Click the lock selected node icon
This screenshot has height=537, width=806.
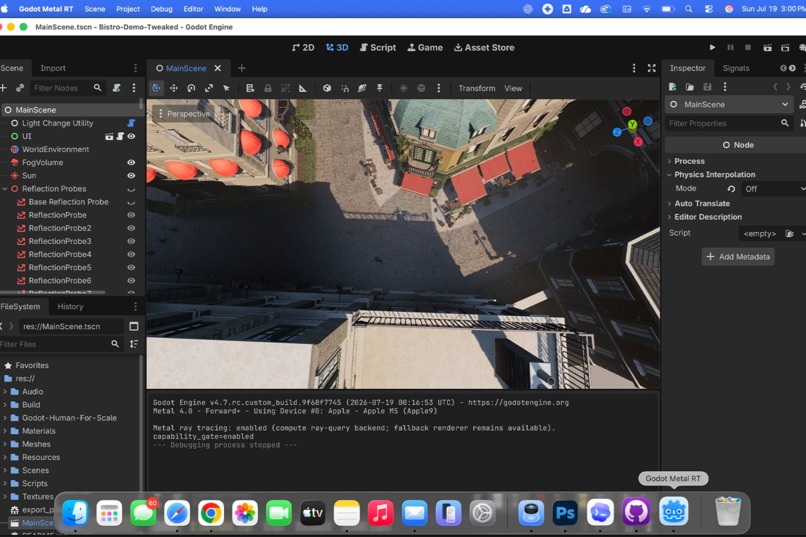(x=268, y=88)
